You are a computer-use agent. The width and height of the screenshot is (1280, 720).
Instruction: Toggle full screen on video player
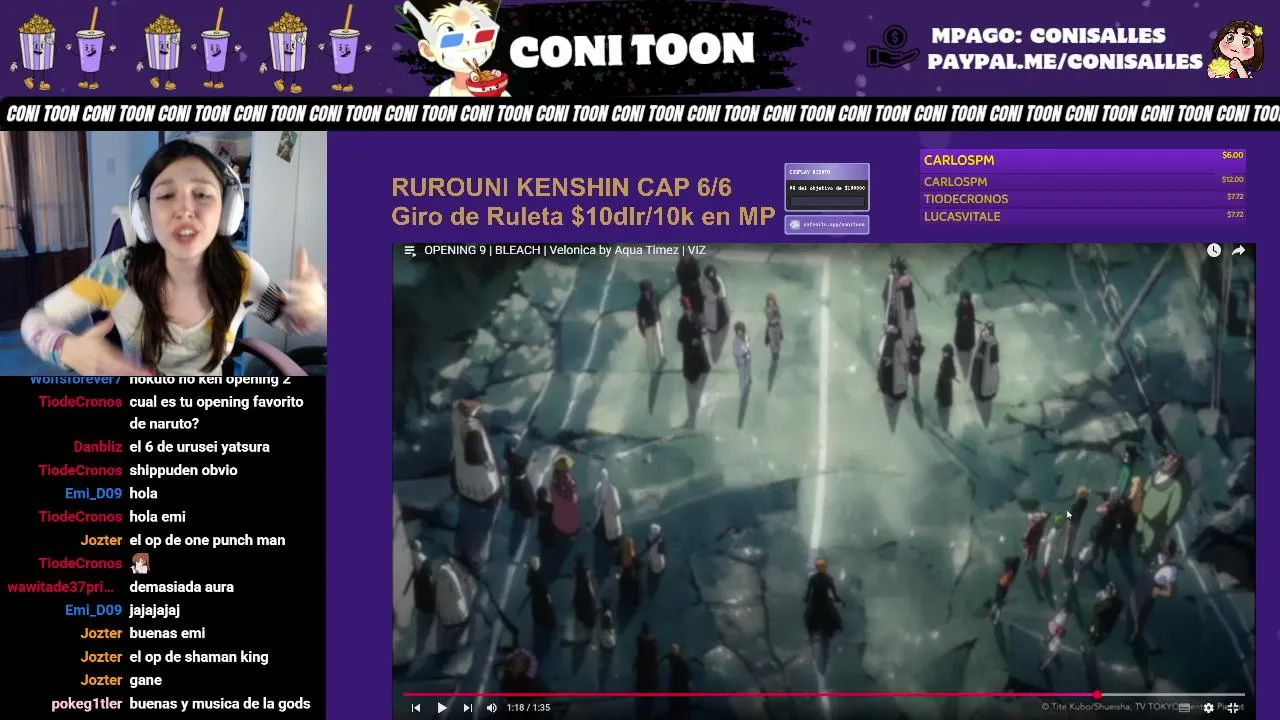point(1233,708)
